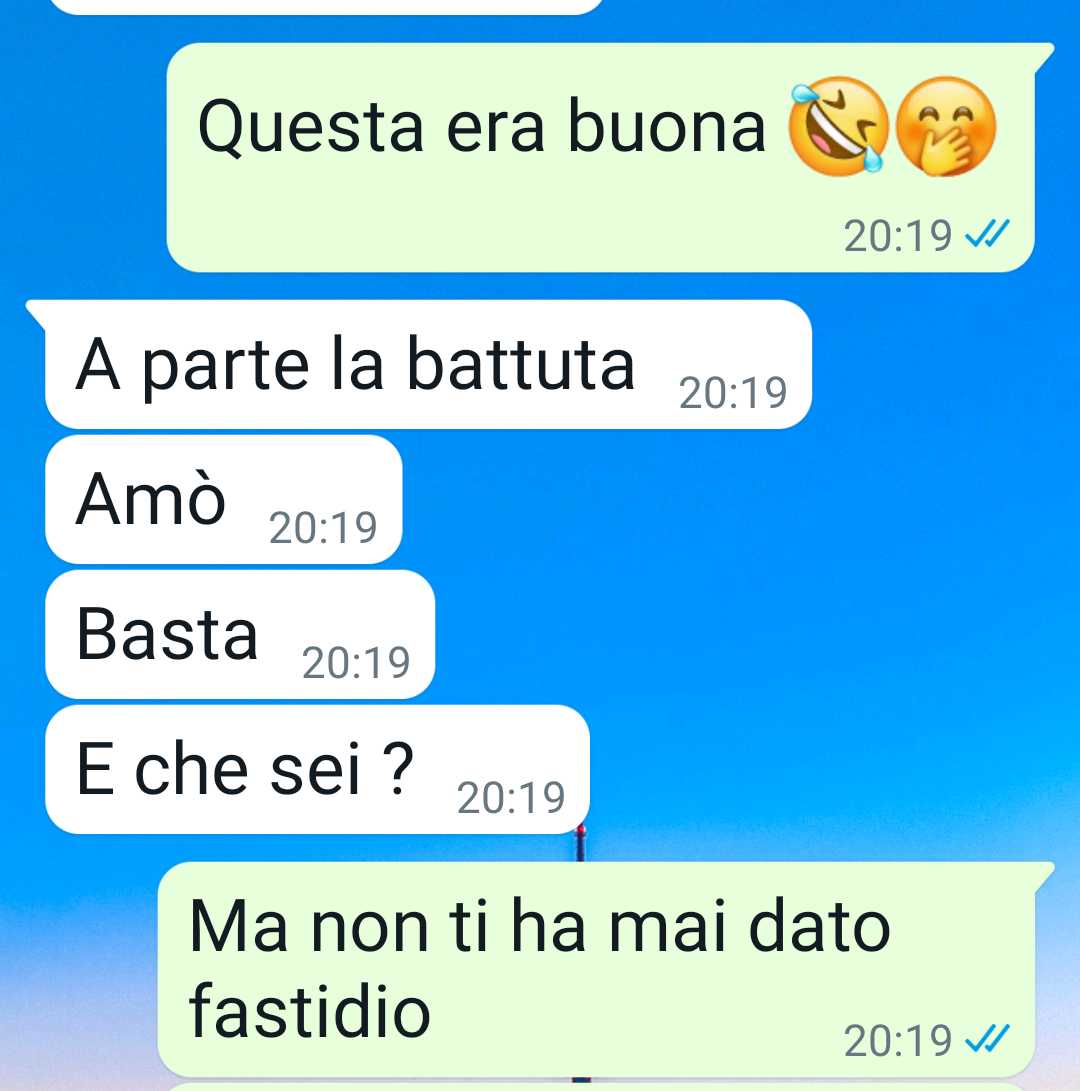Screen dimensions: 1080x1091
Task: Tap the partially visible bubble at the top
Action: [x=326, y=6]
